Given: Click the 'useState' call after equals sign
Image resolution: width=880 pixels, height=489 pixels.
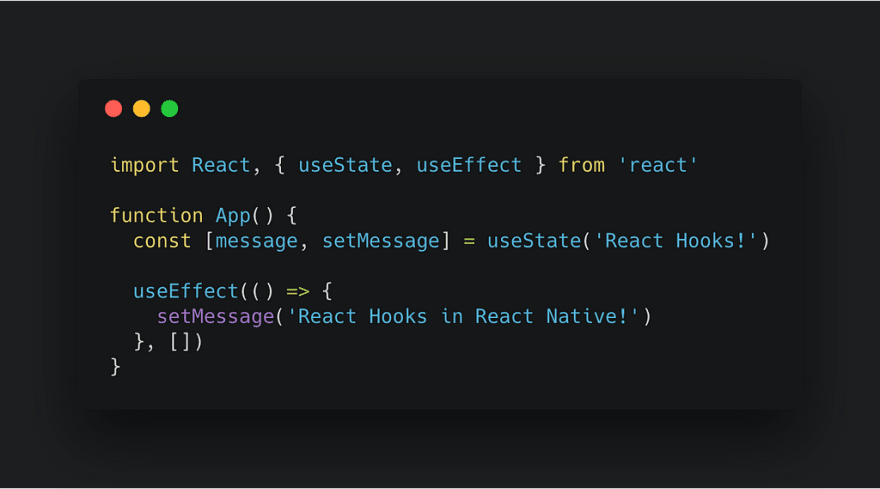Looking at the screenshot, I should pos(534,241).
